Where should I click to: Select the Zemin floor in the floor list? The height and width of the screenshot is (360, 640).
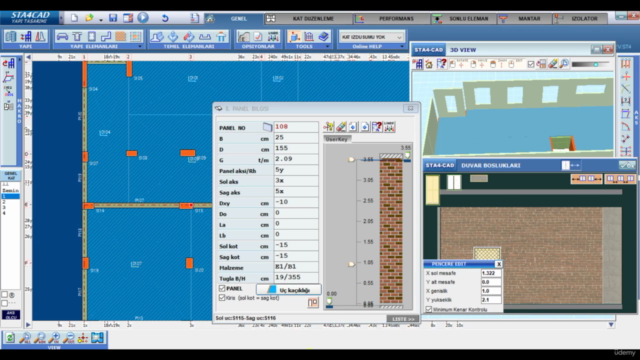coord(10,191)
